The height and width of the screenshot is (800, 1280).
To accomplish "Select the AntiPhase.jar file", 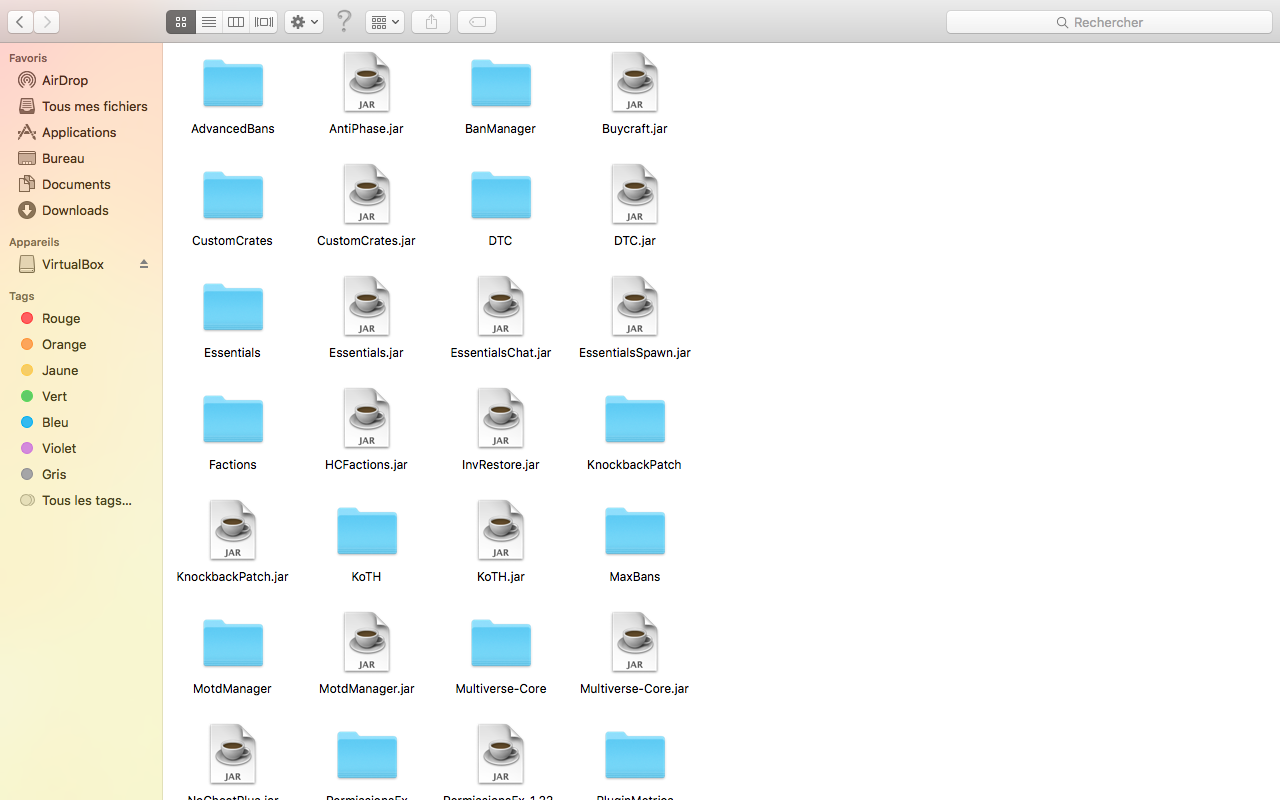I will (x=367, y=95).
